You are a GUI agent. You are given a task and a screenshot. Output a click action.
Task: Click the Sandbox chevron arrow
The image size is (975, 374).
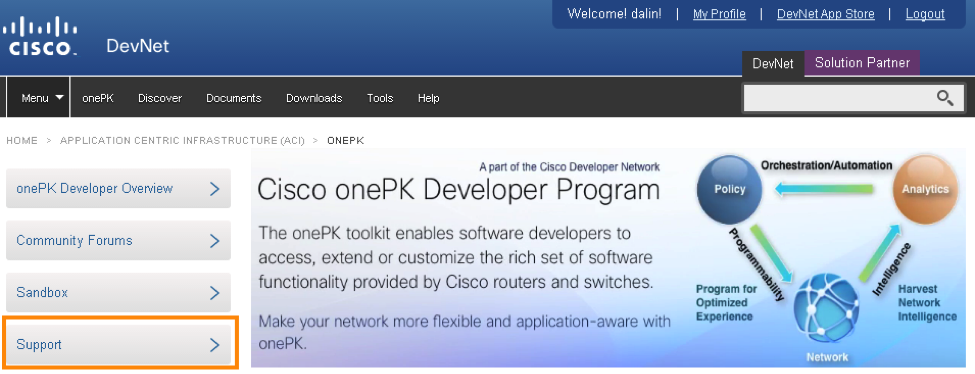tap(215, 292)
